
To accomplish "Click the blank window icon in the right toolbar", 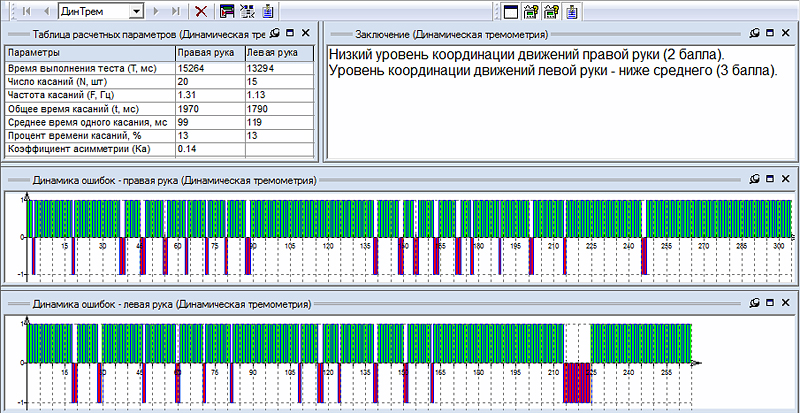I will tap(511, 11).
